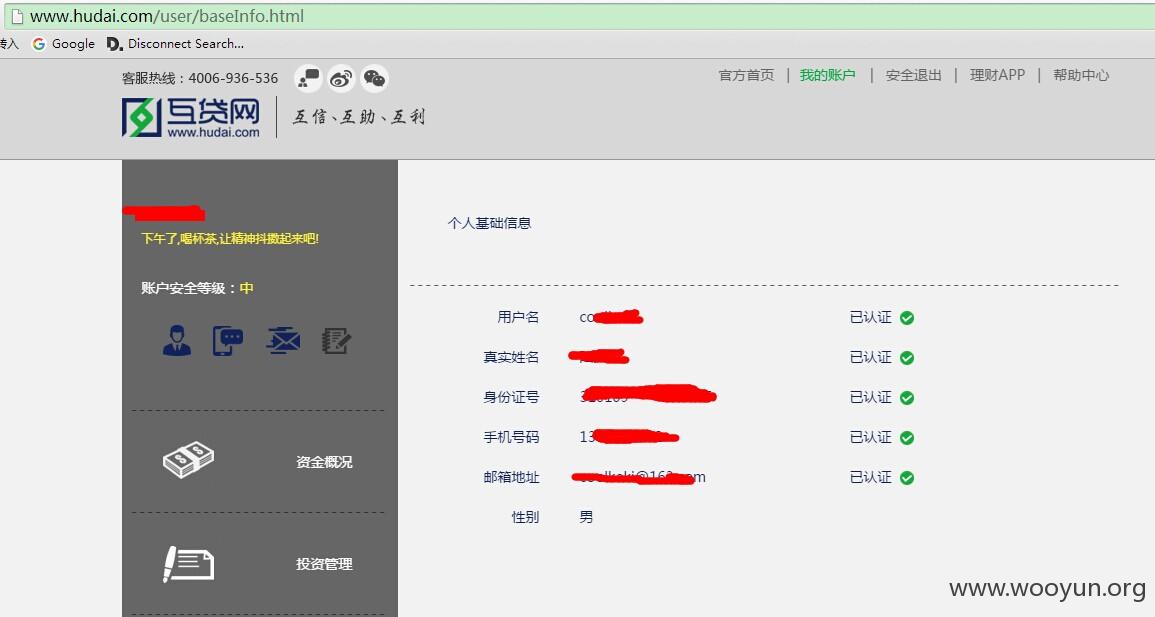Viewport: 1155px width, 617px height.
Task: Click the yellow afternoon greeting message
Action: point(230,239)
